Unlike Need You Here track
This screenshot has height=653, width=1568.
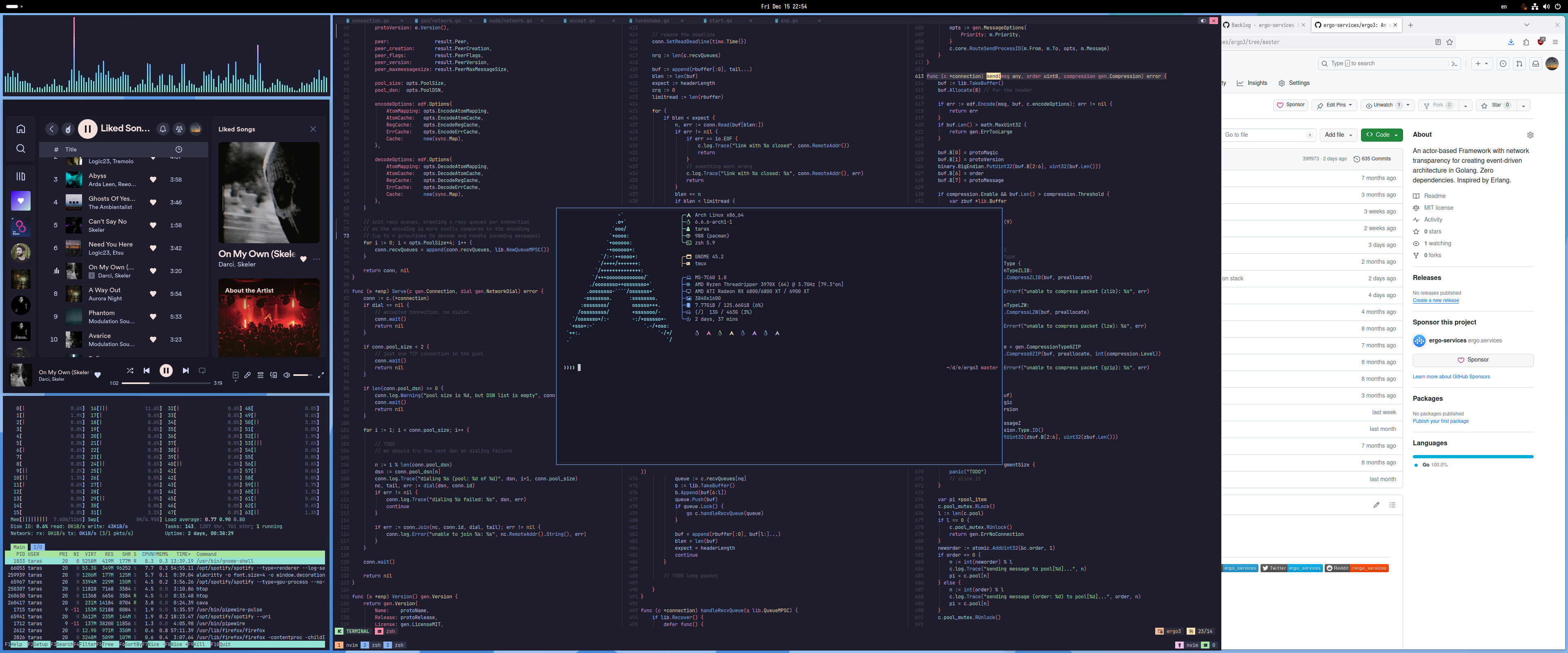tap(154, 248)
